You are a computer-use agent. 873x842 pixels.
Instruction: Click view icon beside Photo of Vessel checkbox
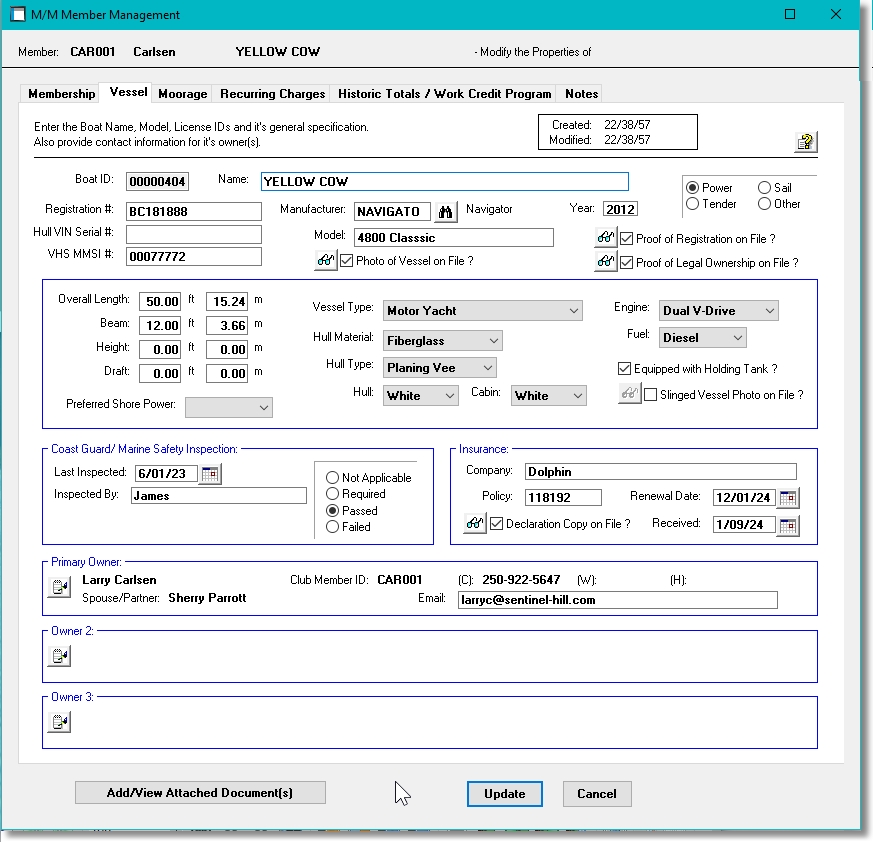[x=325, y=261]
